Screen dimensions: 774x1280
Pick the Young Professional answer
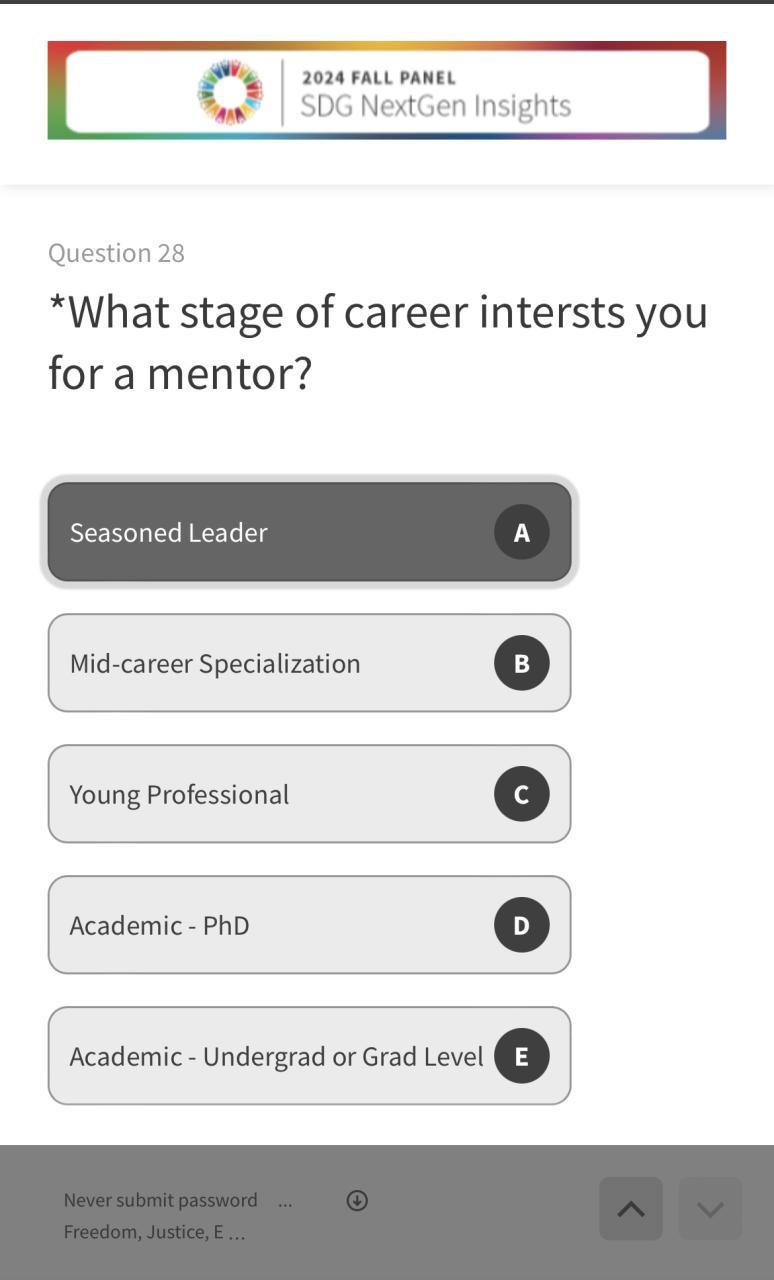point(270,794)
